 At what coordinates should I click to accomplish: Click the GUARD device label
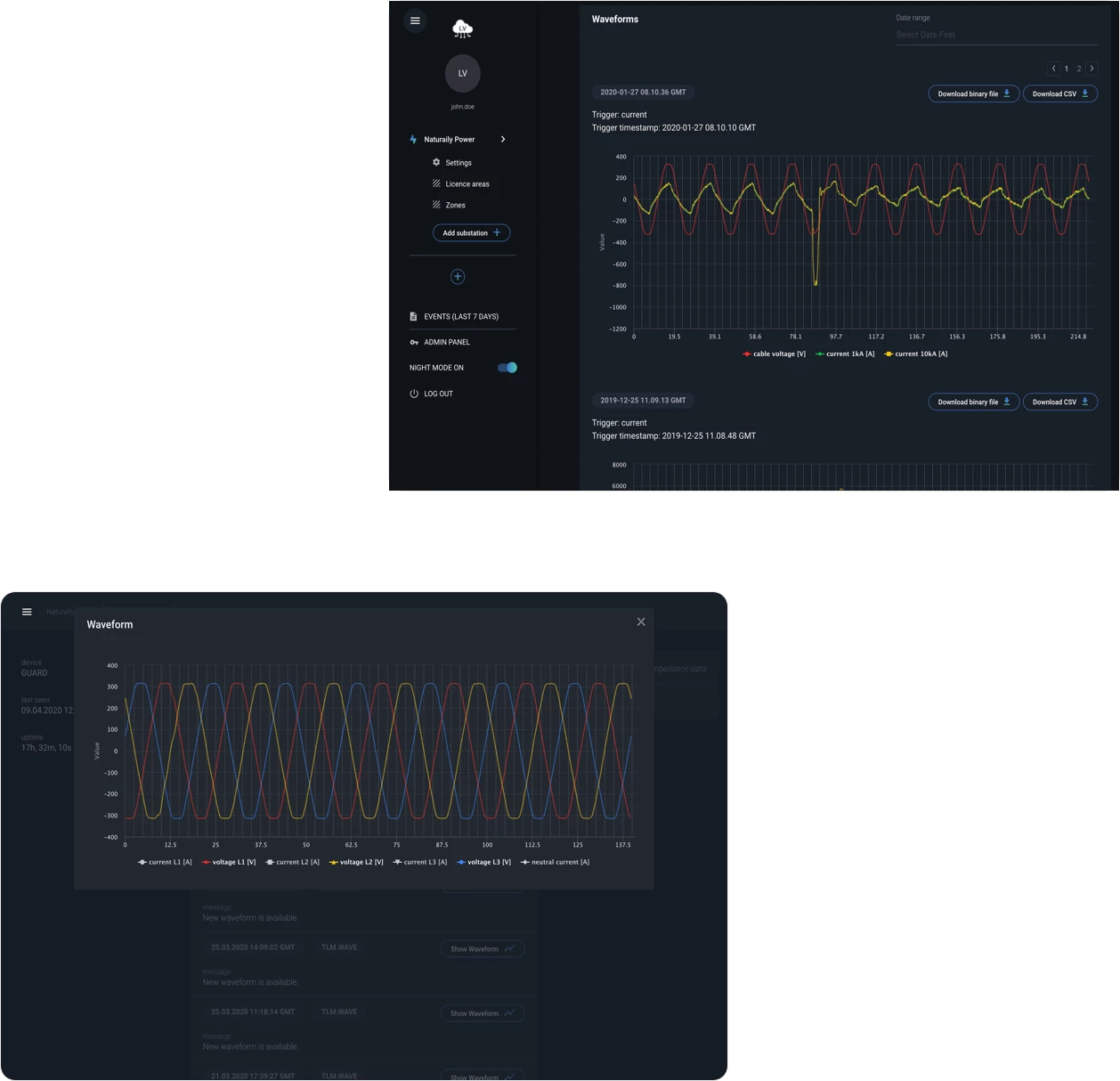(x=35, y=673)
